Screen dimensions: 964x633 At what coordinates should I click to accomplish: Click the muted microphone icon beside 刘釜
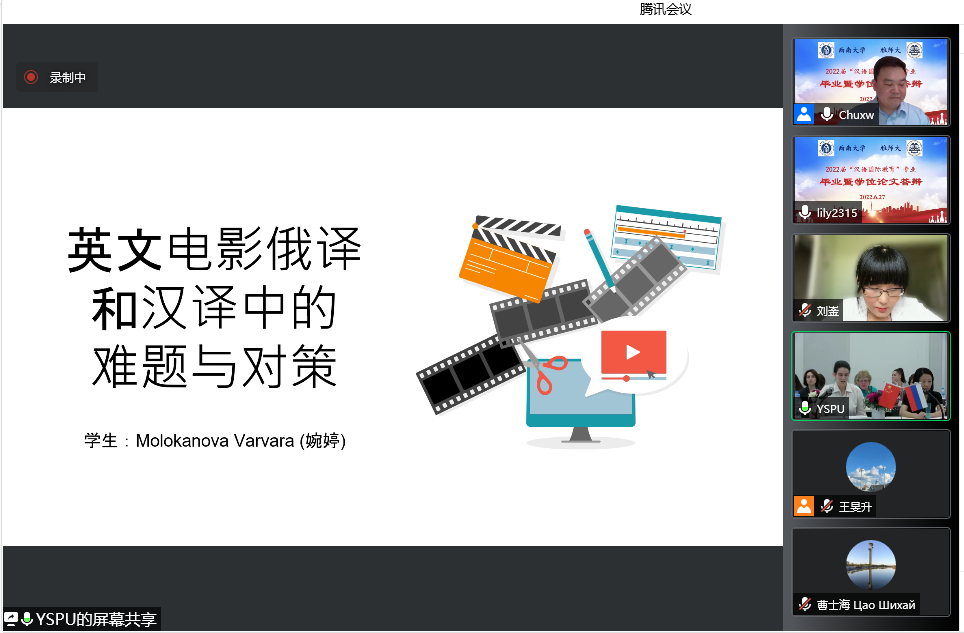(805, 311)
